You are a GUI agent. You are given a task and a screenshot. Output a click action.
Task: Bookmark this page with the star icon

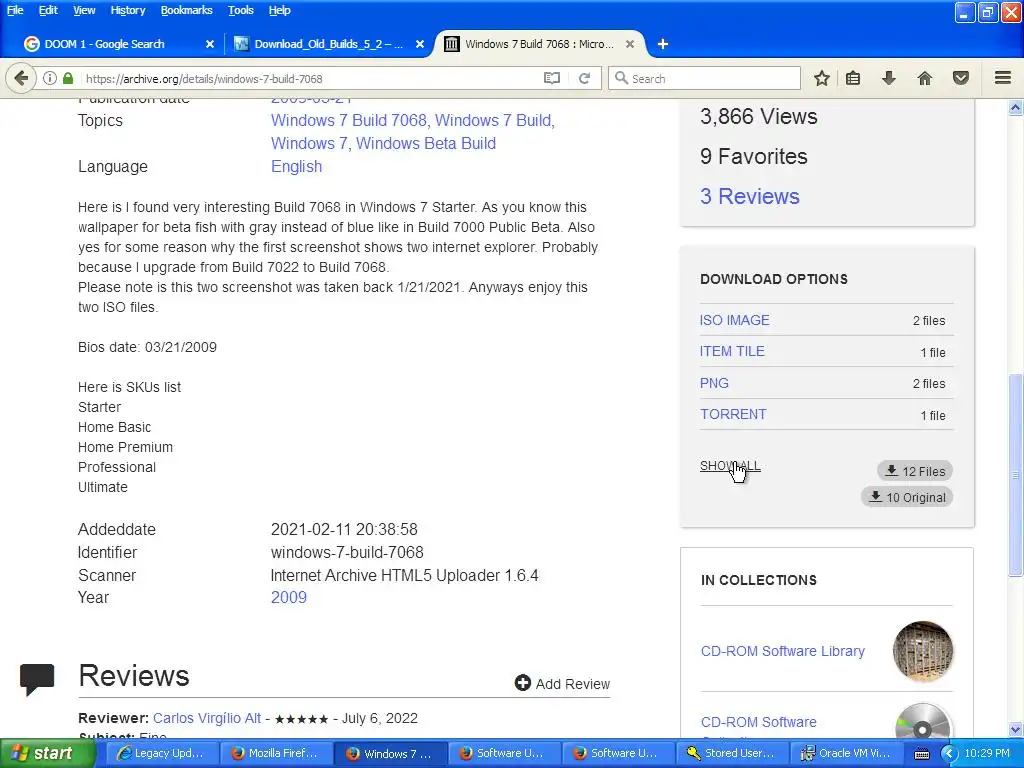click(x=822, y=78)
